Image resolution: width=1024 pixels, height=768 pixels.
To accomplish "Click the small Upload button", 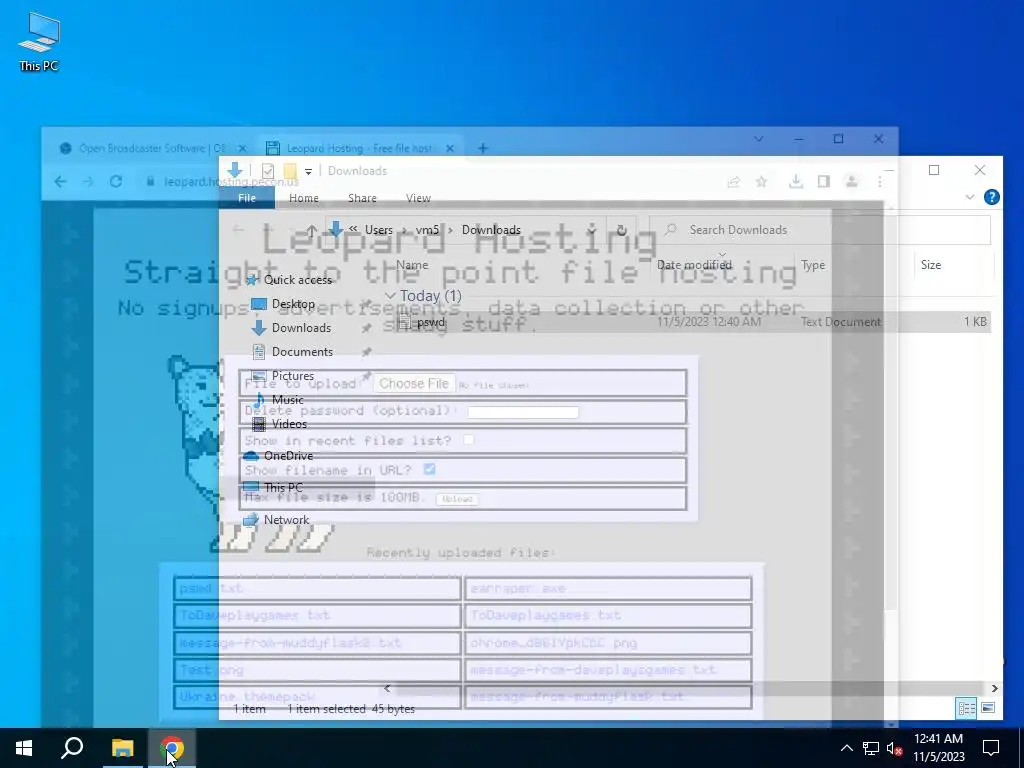I will [457, 499].
